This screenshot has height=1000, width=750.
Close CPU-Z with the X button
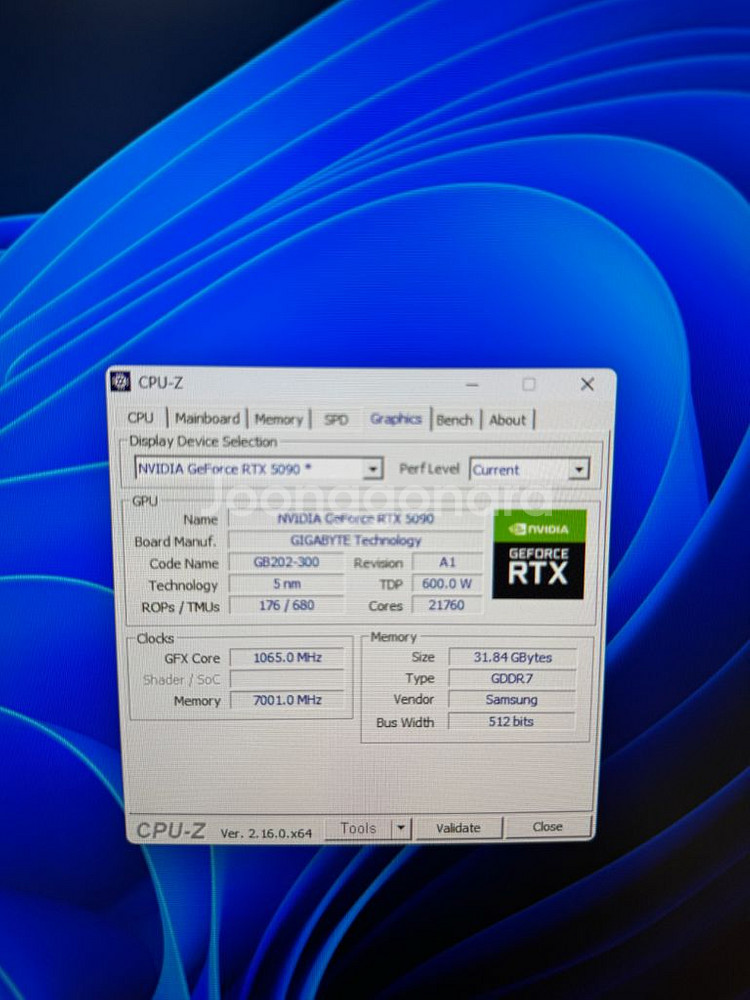tap(587, 384)
